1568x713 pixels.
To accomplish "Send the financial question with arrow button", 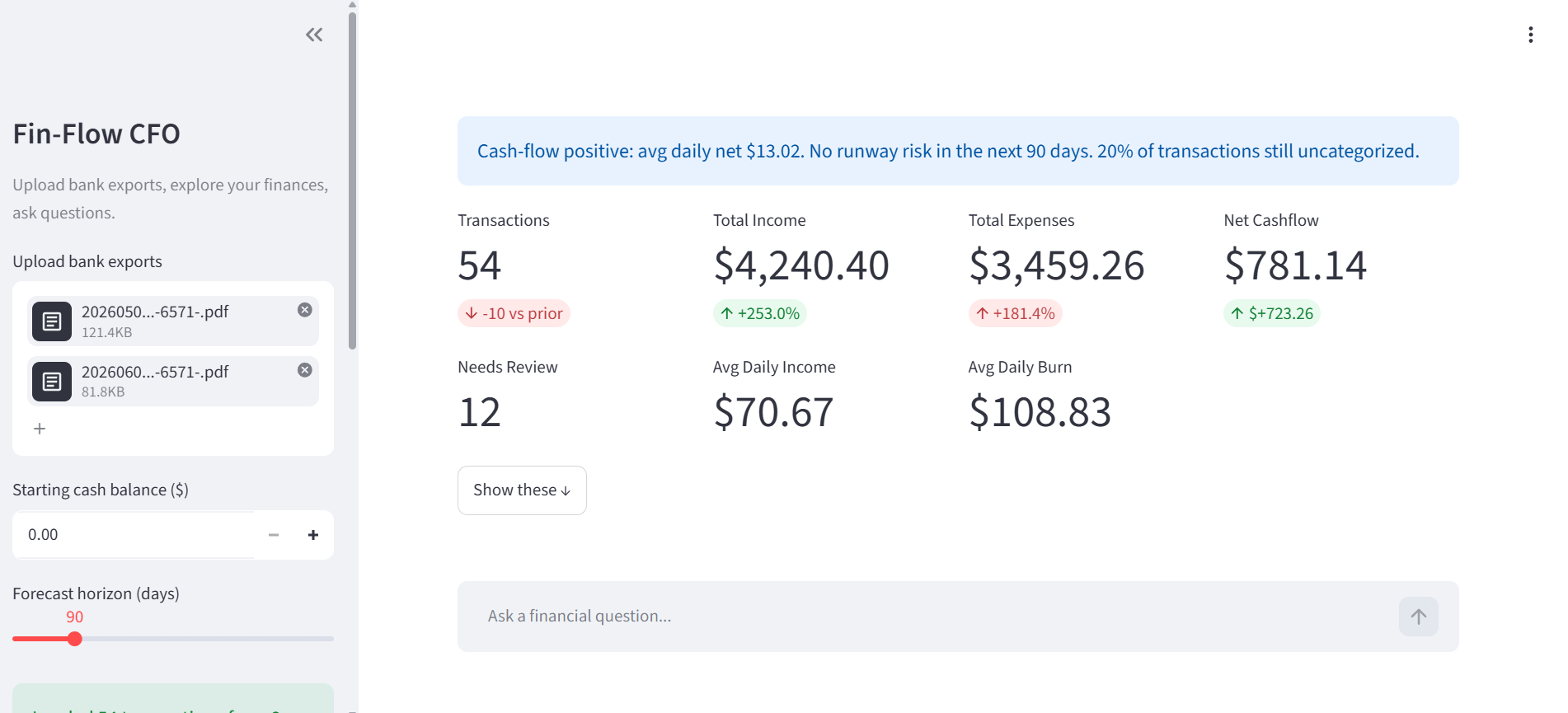I will (1418, 617).
